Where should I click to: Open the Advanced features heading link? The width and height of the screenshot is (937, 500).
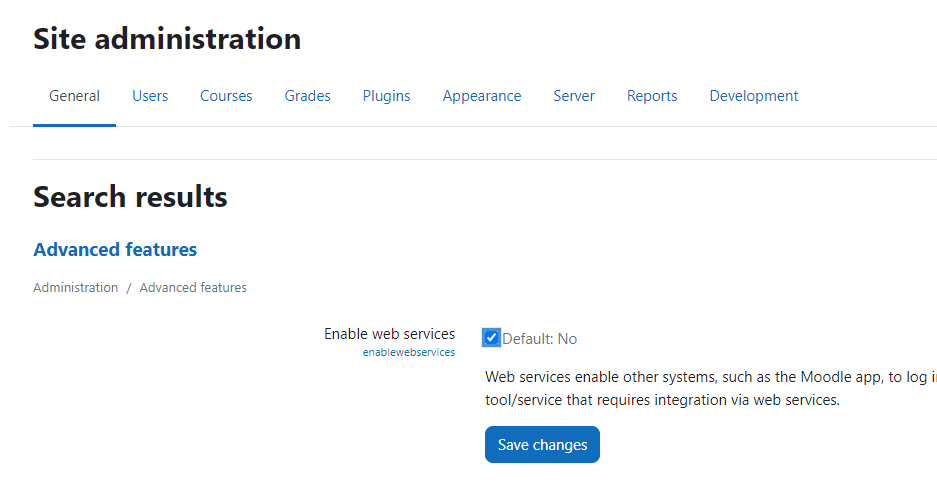pyautogui.click(x=115, y=249)
